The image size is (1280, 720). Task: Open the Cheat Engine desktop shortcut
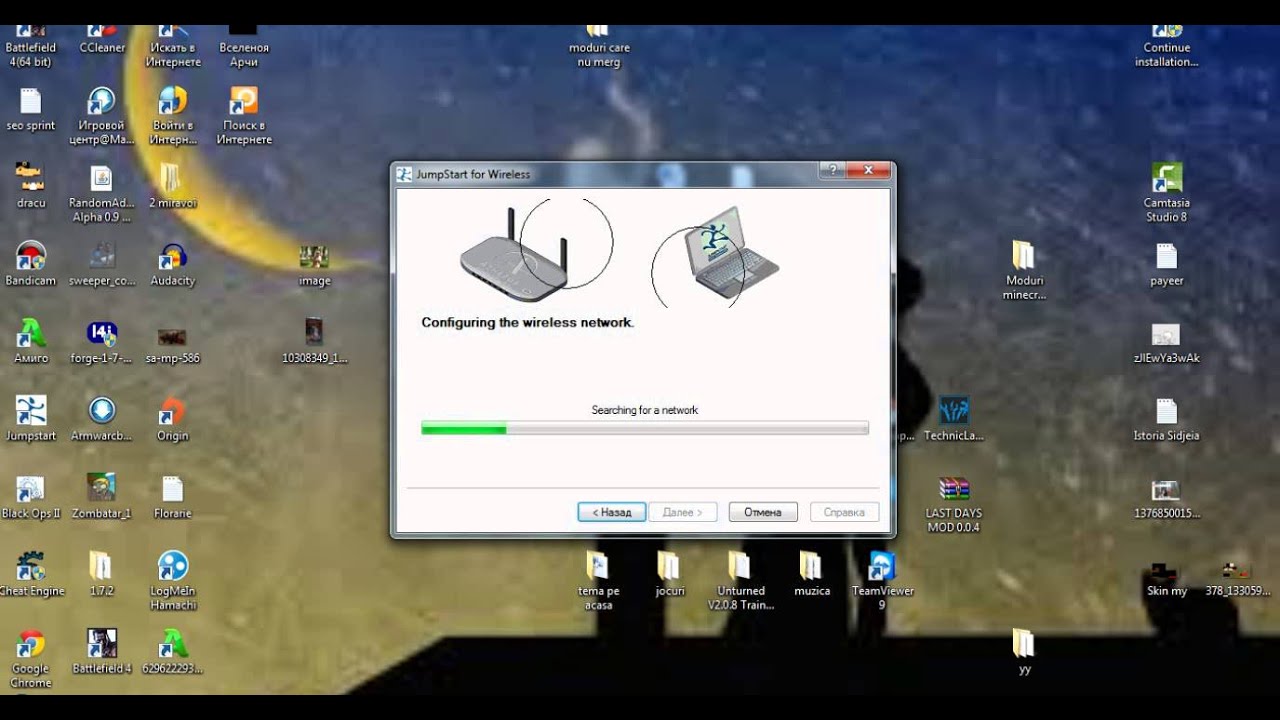click(x=31, y=574)
